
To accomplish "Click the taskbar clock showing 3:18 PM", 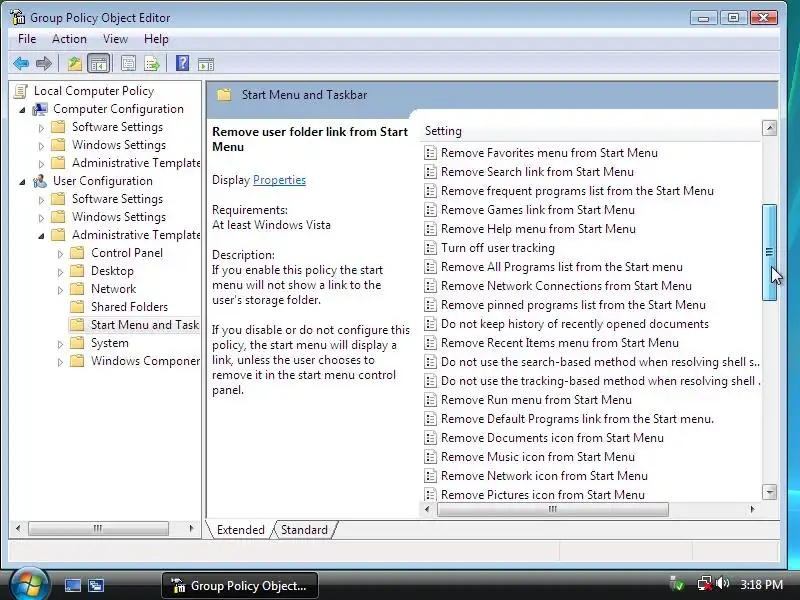I will pyautogui.click(x=761, y=585).
